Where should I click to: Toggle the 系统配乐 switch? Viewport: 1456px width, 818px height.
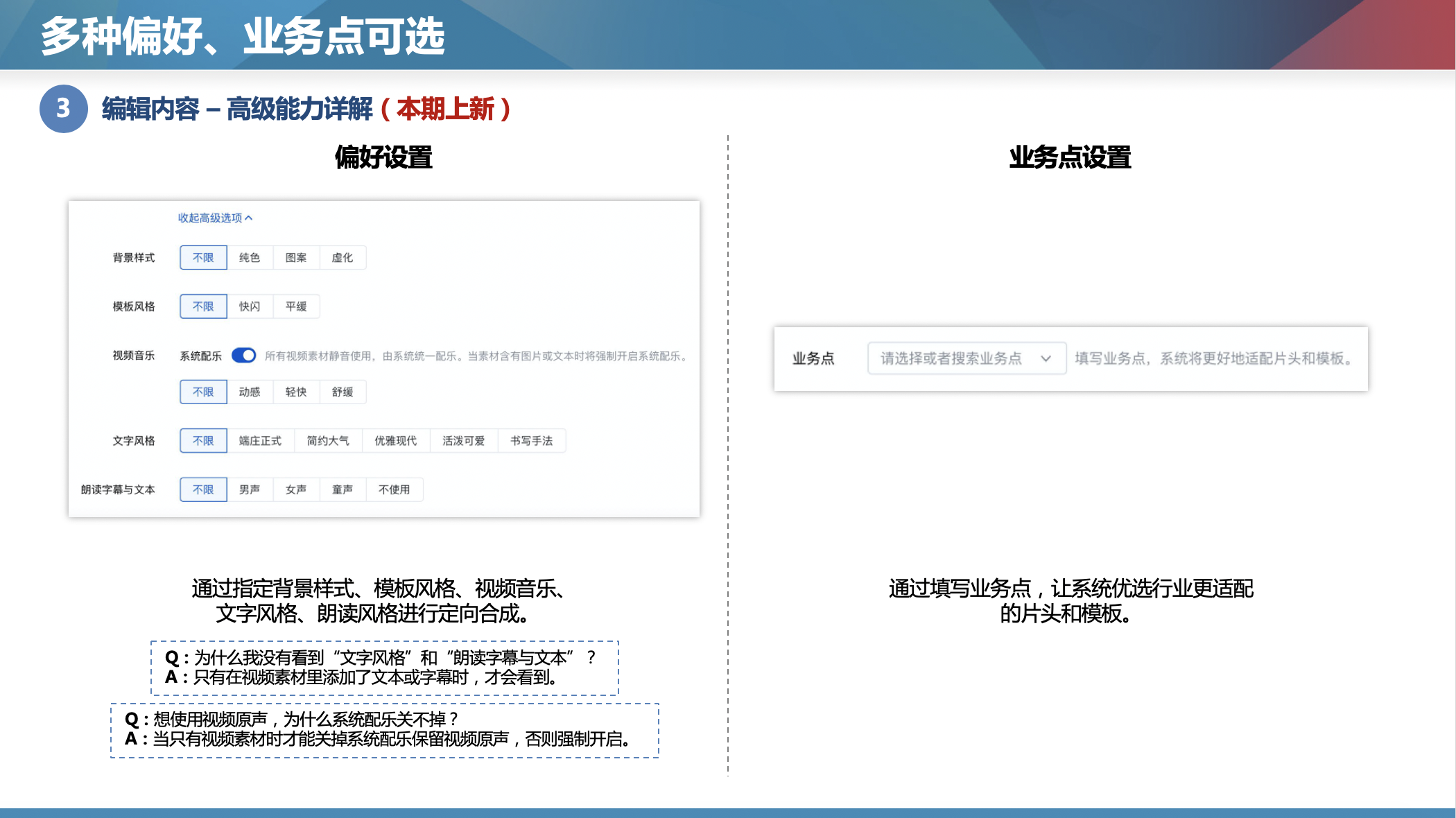(244, 356)
